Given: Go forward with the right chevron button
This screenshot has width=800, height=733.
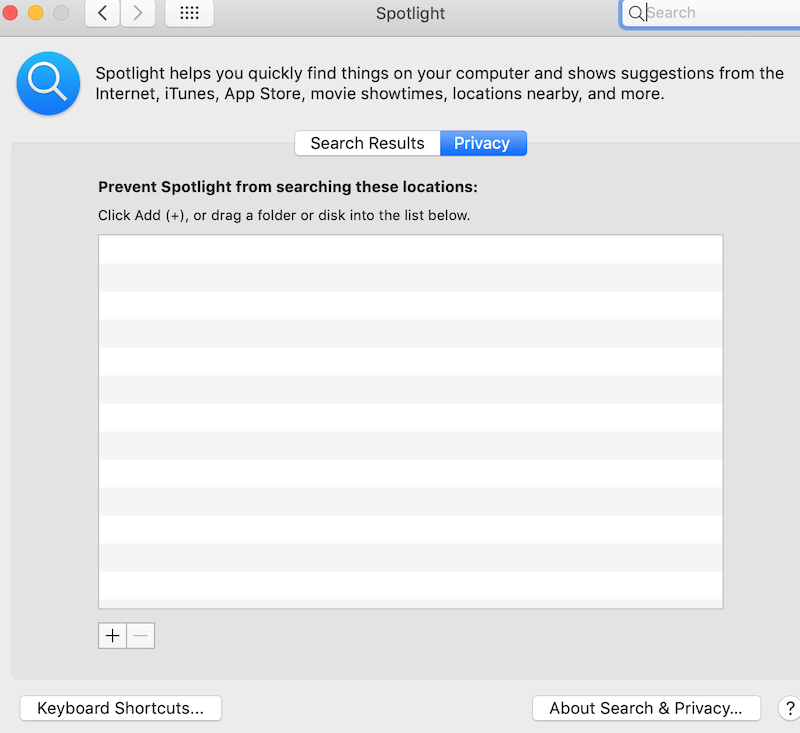Looking at the screenshot, I should coord(138,13).
